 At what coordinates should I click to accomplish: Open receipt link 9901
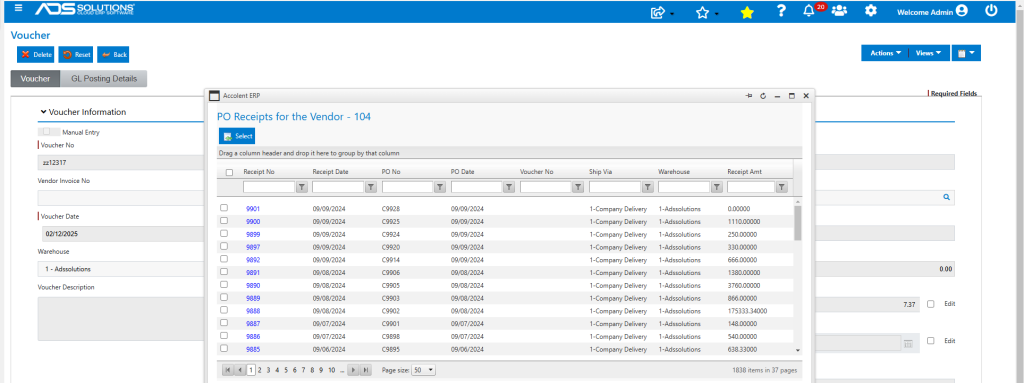tap(253, 208)
